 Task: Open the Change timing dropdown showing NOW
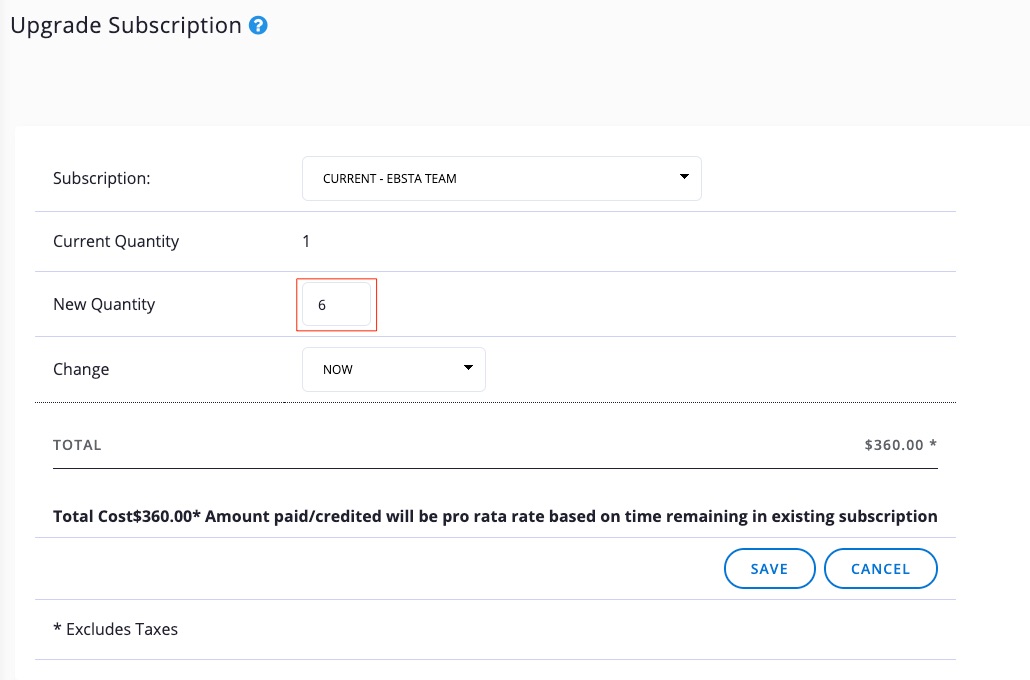(x=393, y=369)
